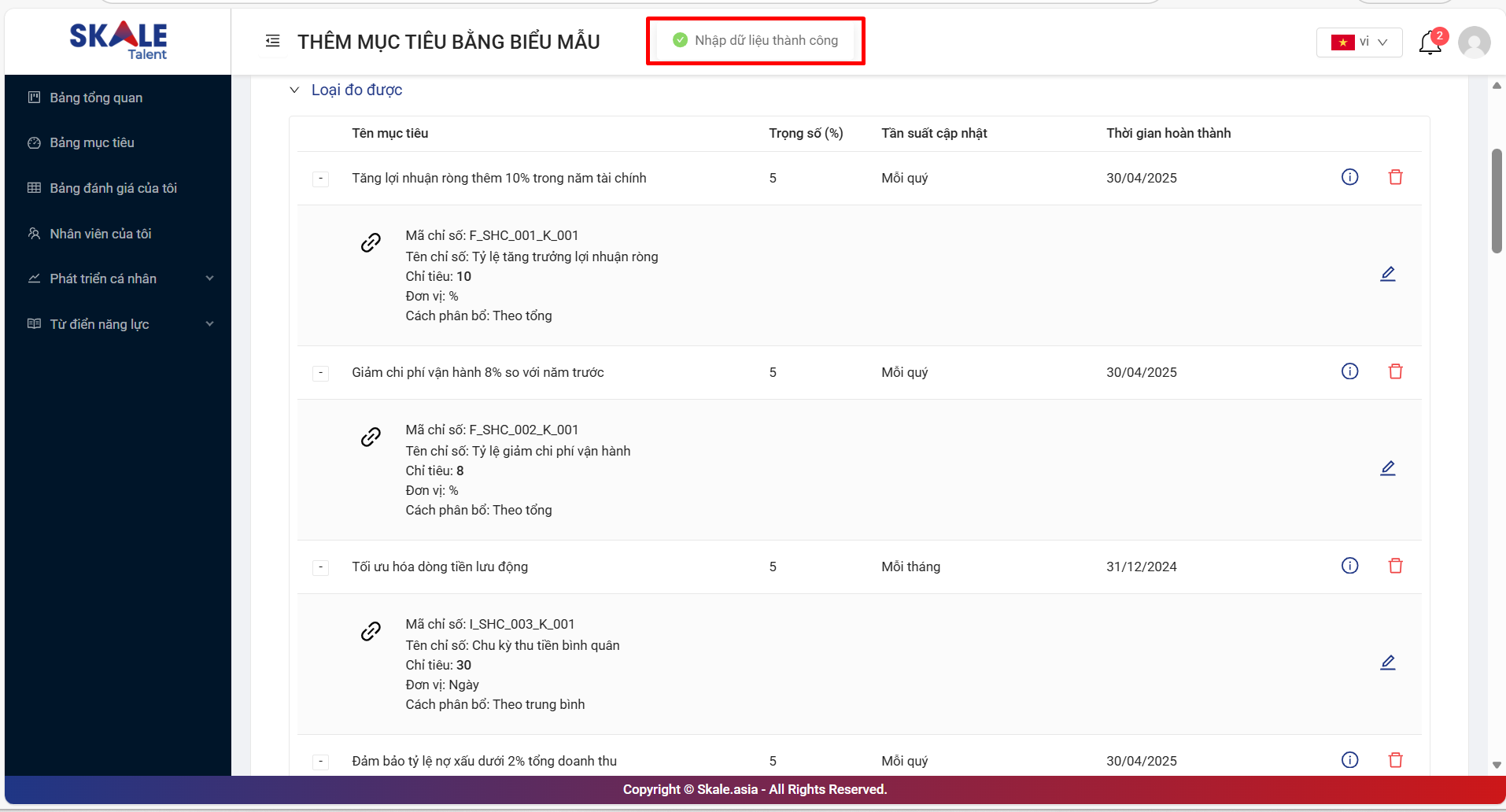Go to 'Bảng mục tiêu' page

click(92, 142)
